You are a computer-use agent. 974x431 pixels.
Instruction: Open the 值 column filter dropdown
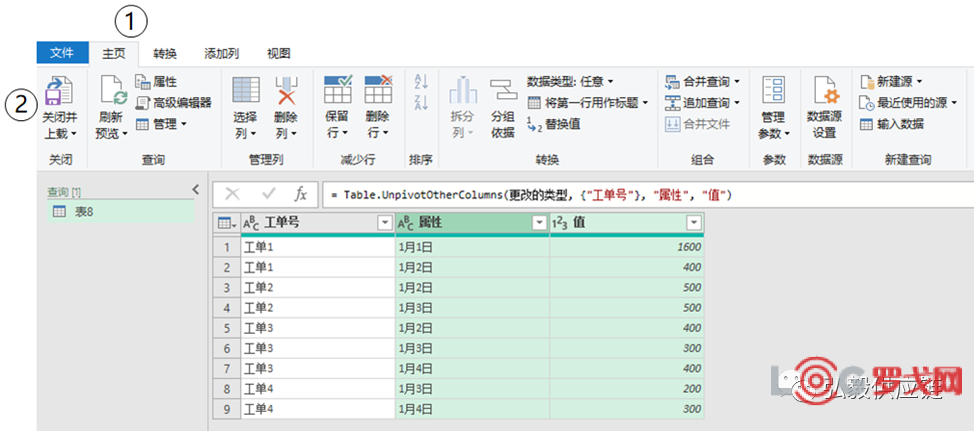coord(694,223)
